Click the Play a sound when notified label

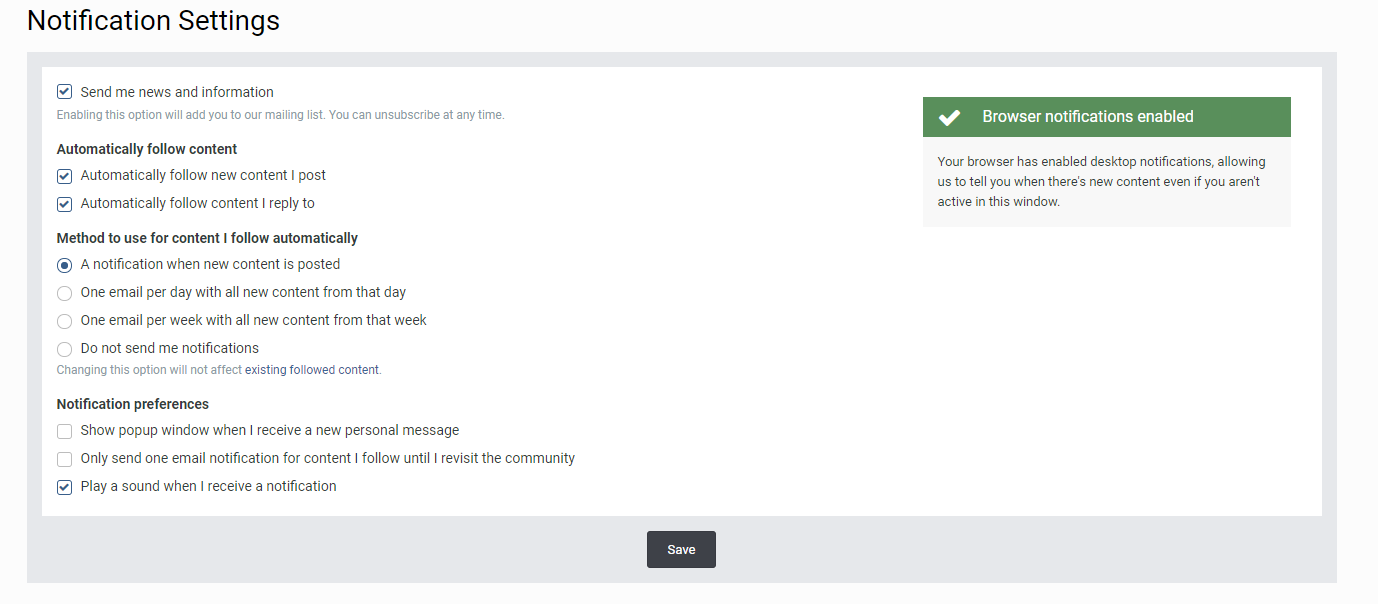(208, 486)
